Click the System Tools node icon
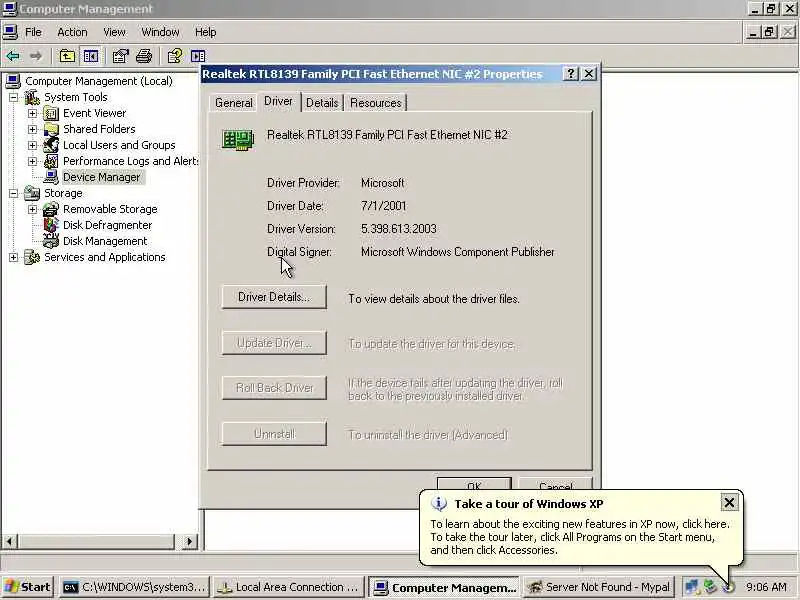The image size is (800, 600). [32, 97]
